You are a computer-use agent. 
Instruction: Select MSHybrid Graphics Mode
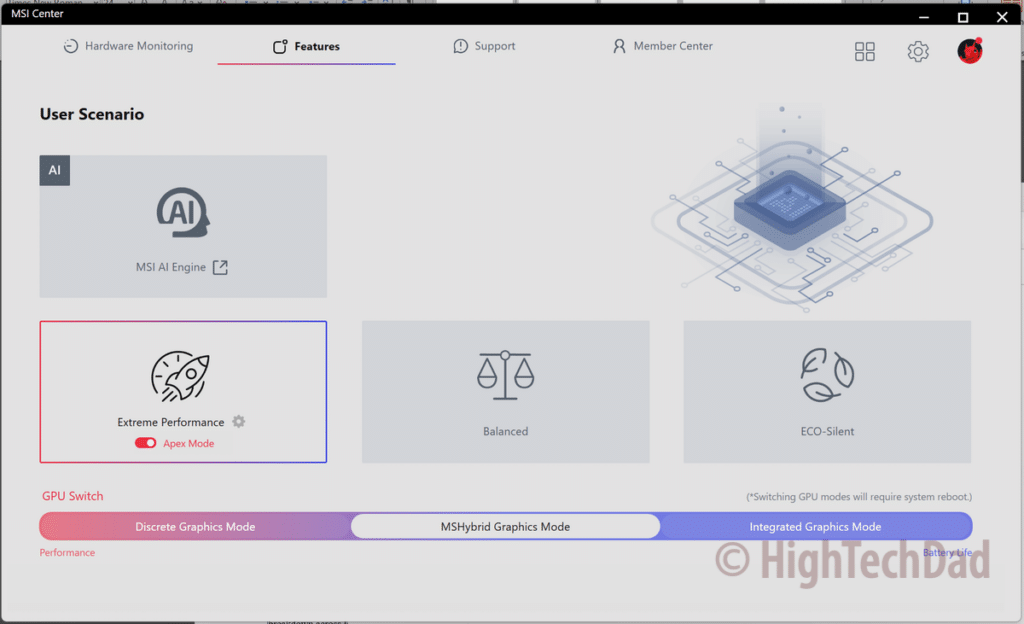[505, 527]
